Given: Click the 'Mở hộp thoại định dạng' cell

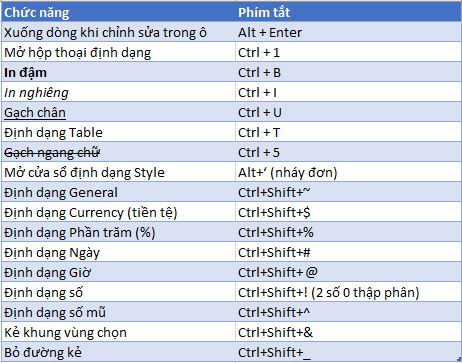Looking at the screenshot, I should click(x=119, y=52).
